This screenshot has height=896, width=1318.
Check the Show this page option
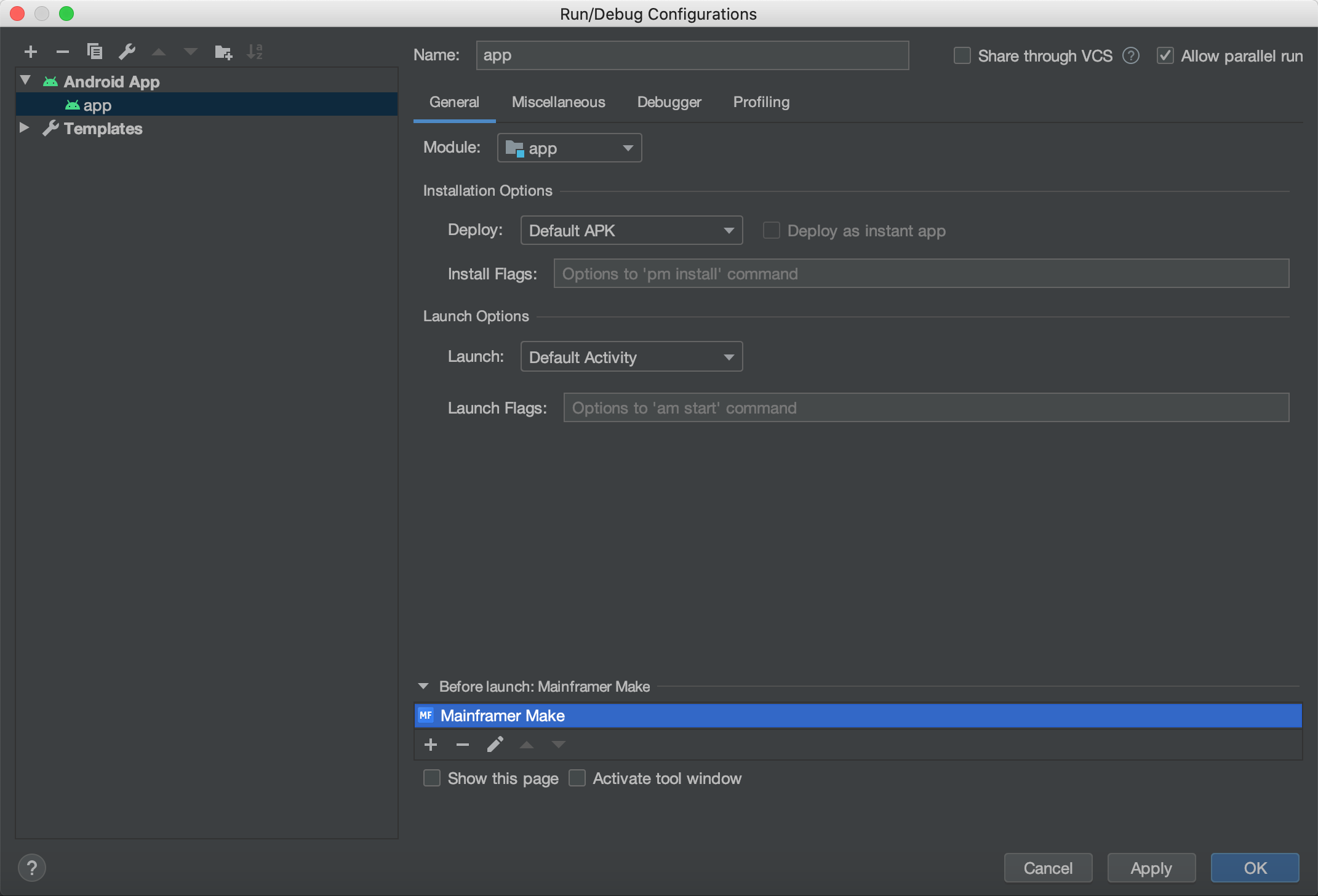[x=432, y=778]
